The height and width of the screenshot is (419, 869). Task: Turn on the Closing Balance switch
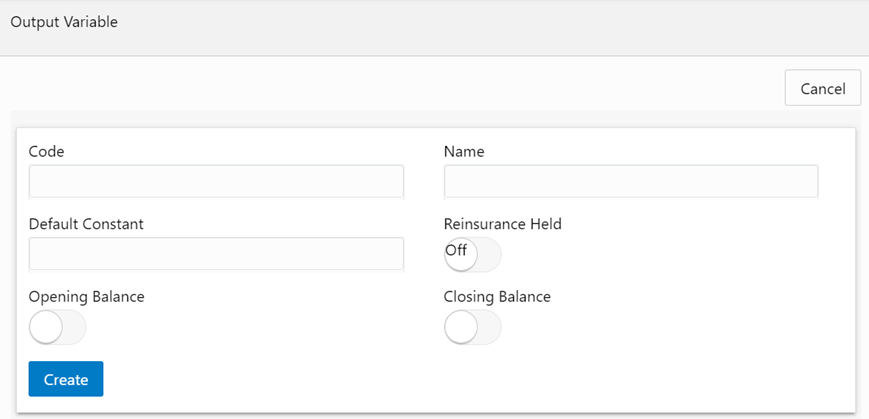472,328
